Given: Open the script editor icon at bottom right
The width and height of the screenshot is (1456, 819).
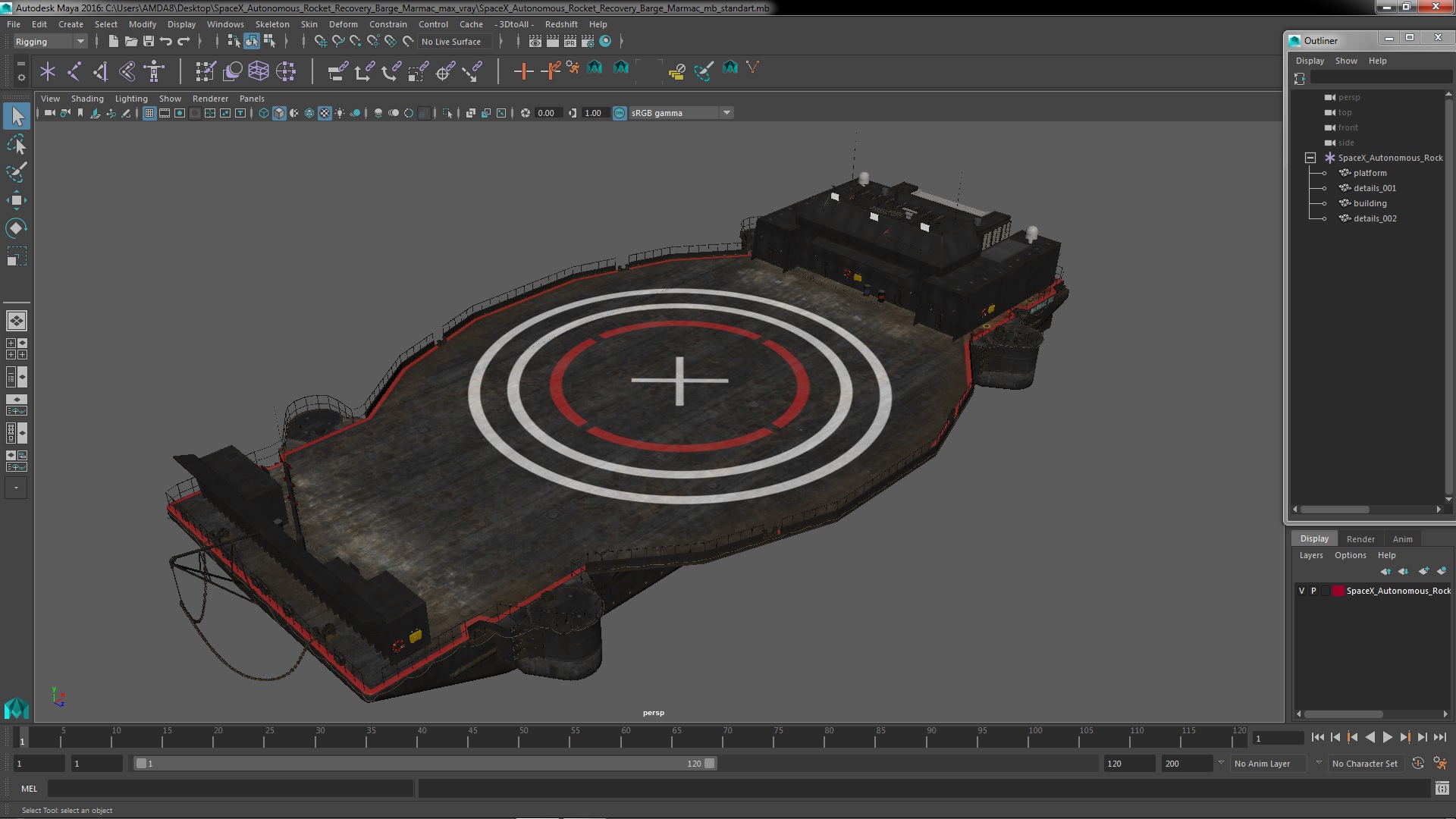Looking at the screenshot, I should (1442, 789).
